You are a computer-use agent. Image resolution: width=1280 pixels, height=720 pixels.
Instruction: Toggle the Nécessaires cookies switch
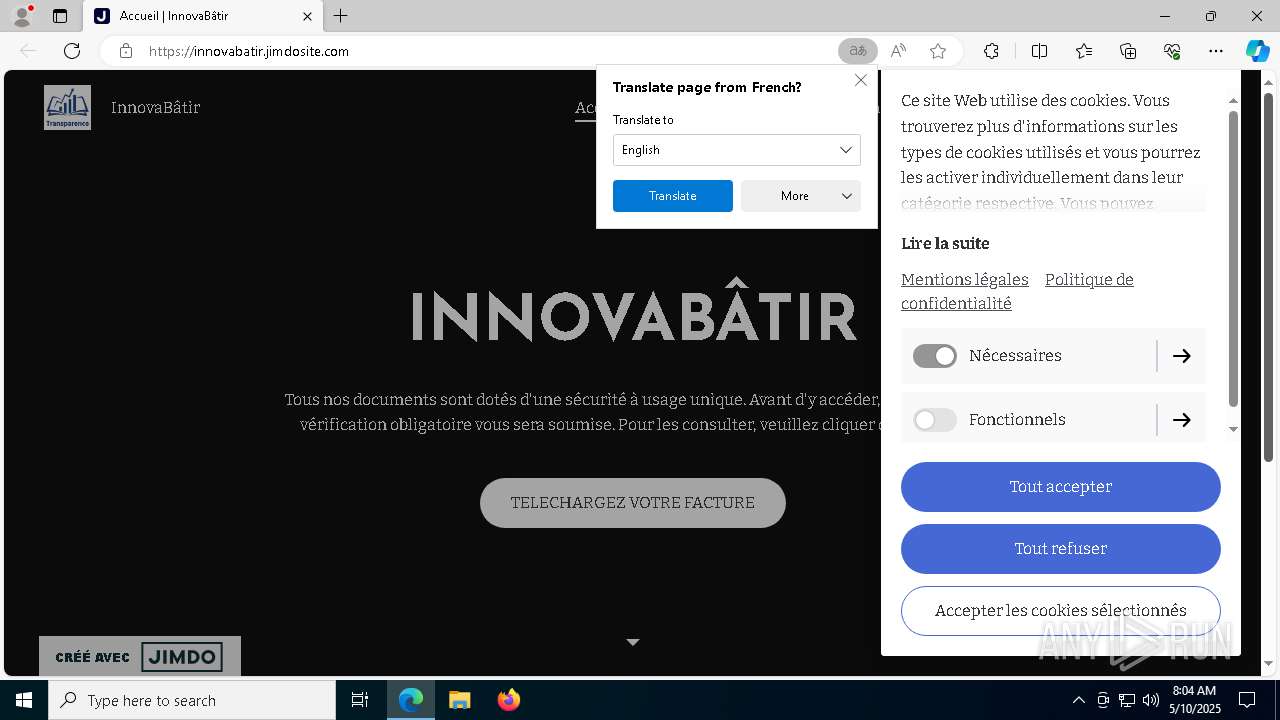[x=935, y=356]
